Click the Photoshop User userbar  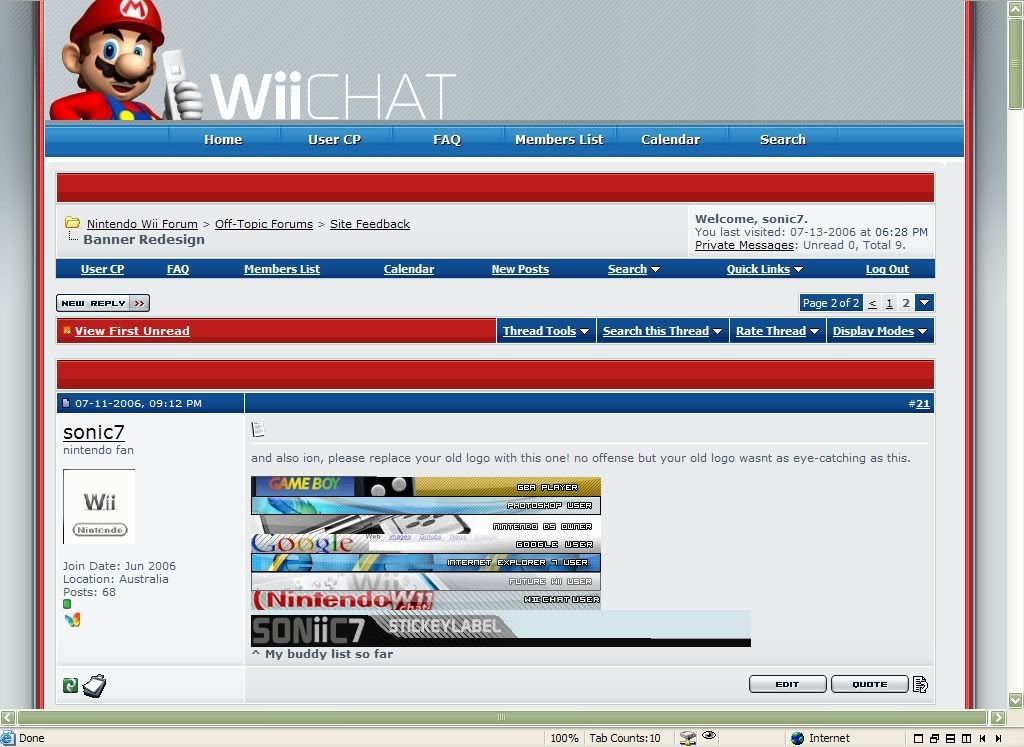click(426, 505)
